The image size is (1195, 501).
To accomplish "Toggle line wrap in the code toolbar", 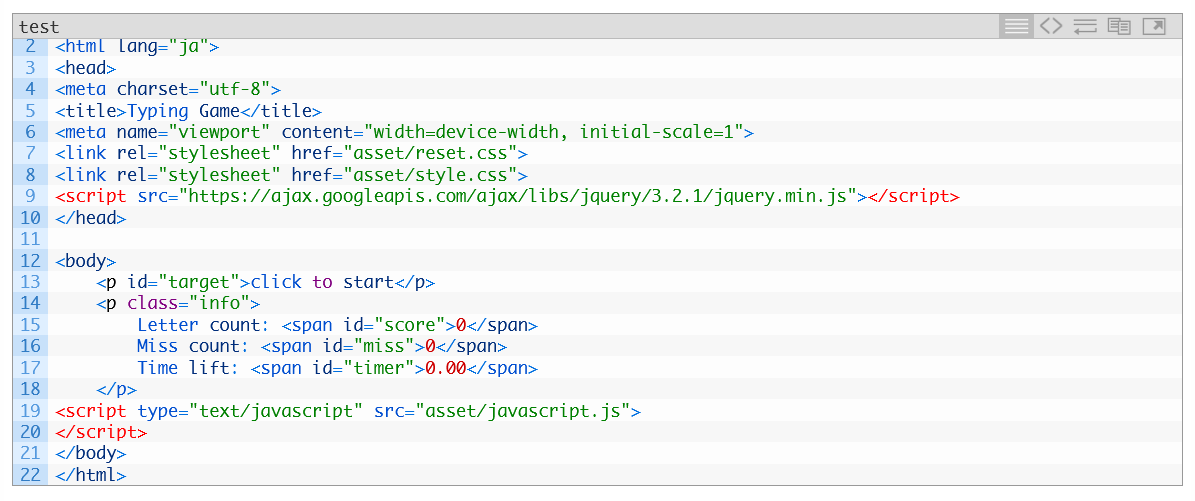I will pyautogui.click(x=1085, y=27).
